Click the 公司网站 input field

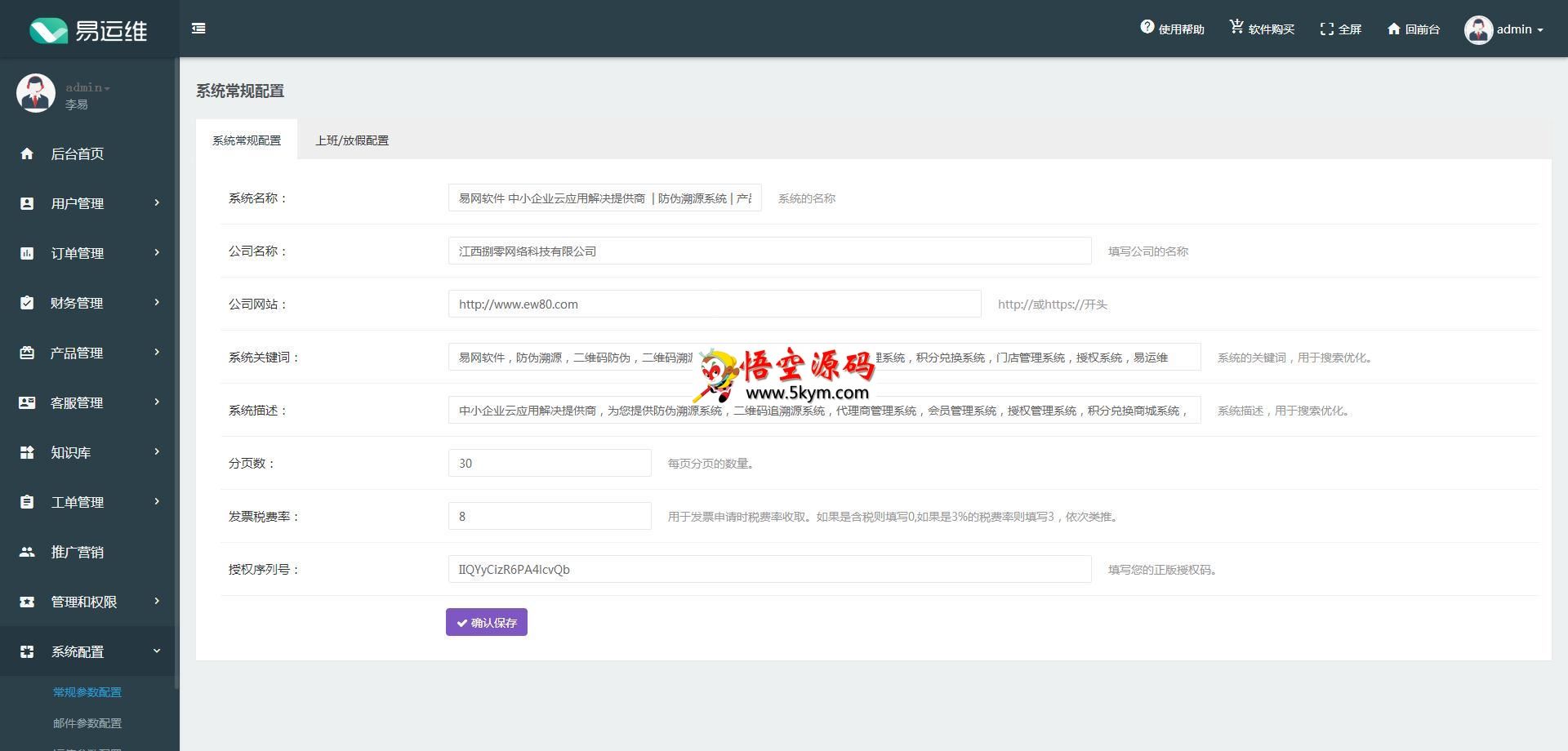715,304
